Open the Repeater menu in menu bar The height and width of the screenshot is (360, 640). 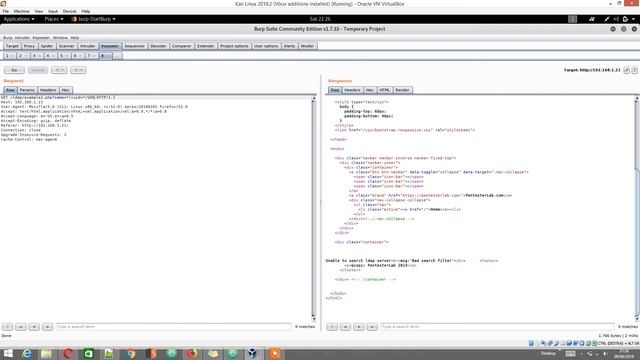[x=41, y=38]
